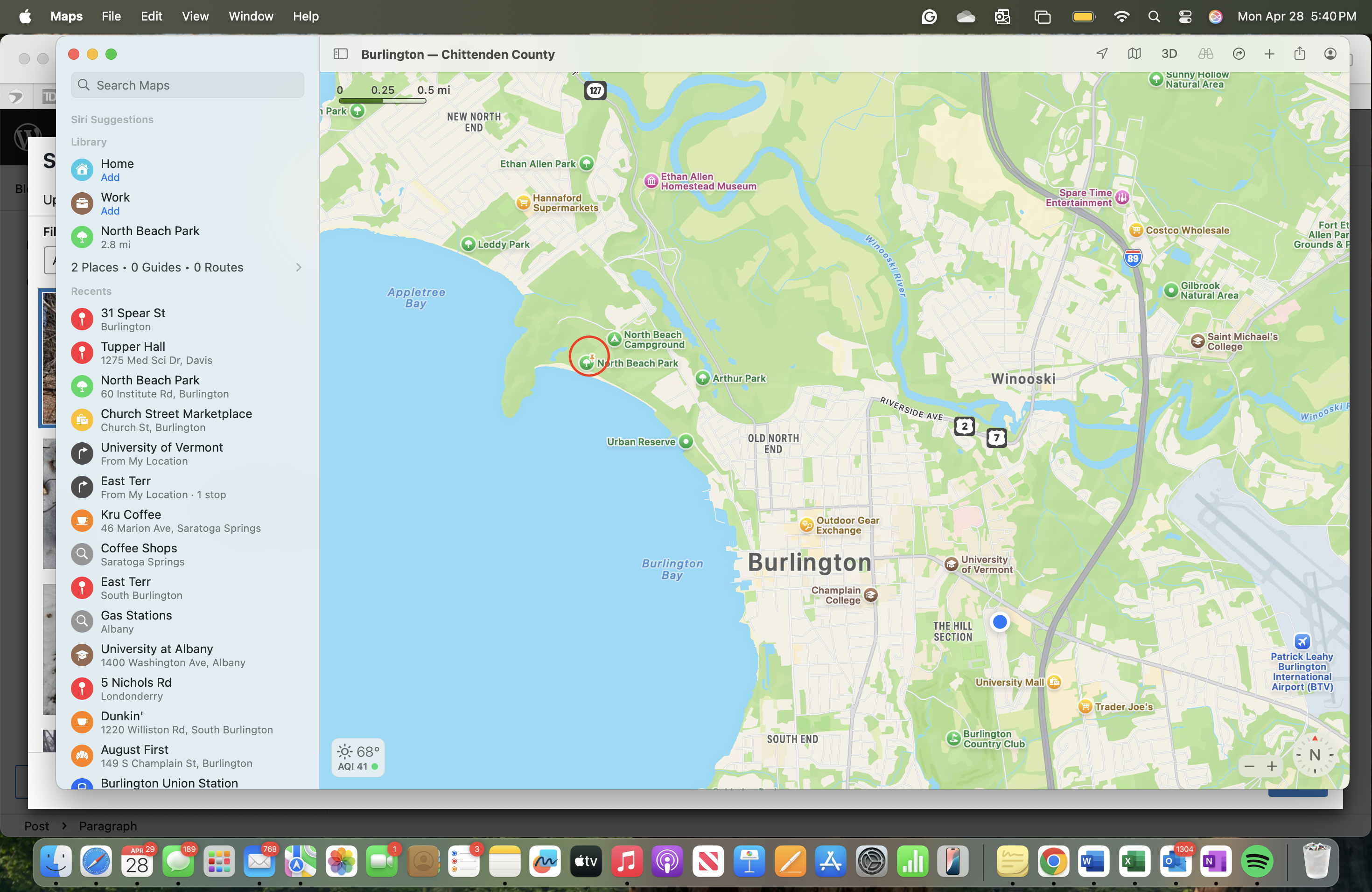Open the Share icon in Maps toolbar
The width and height of the screenshot is (1372, 892).
1299,54
